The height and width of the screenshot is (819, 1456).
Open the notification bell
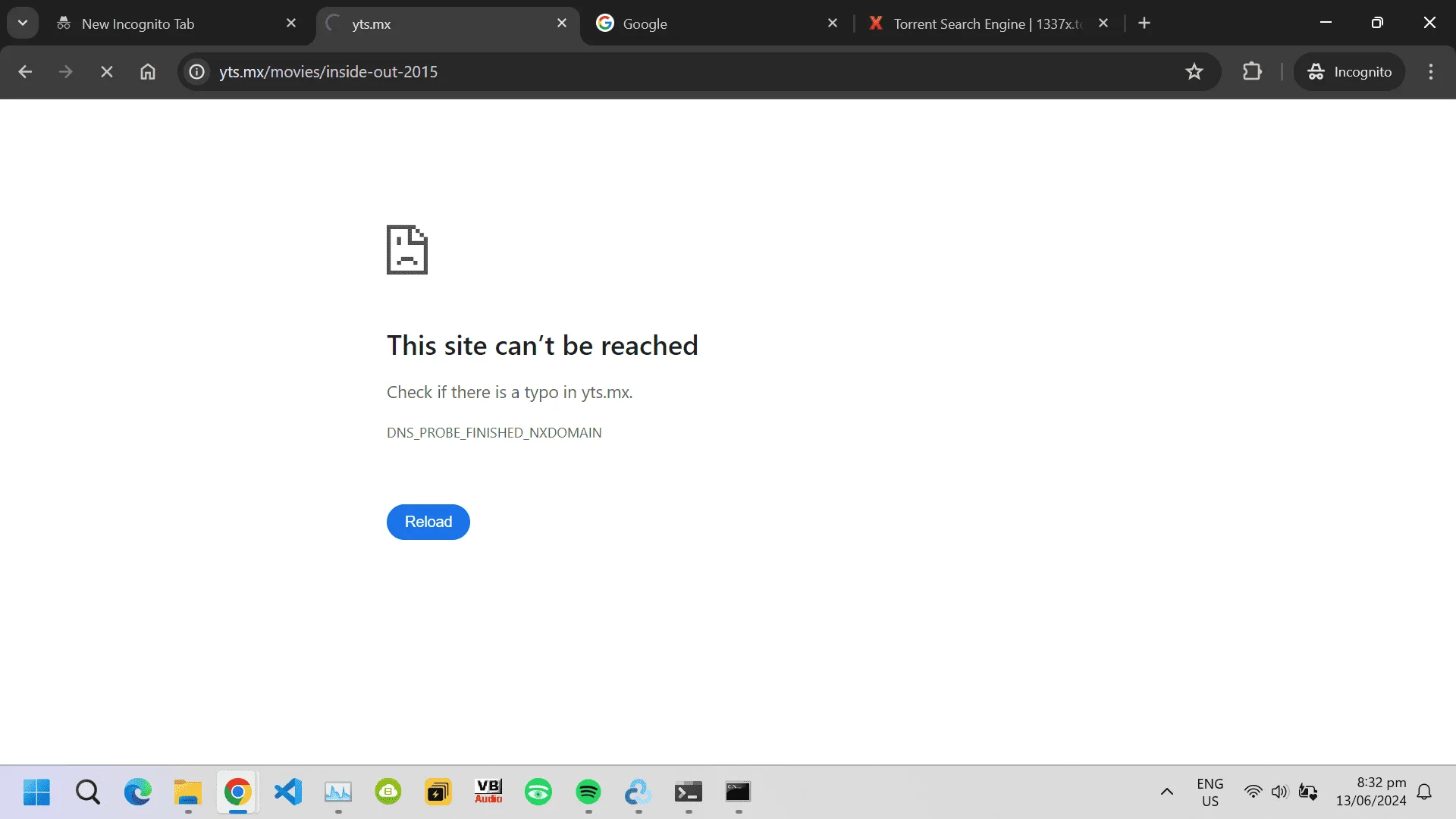pyautogui.click(x=1425, y=792)
